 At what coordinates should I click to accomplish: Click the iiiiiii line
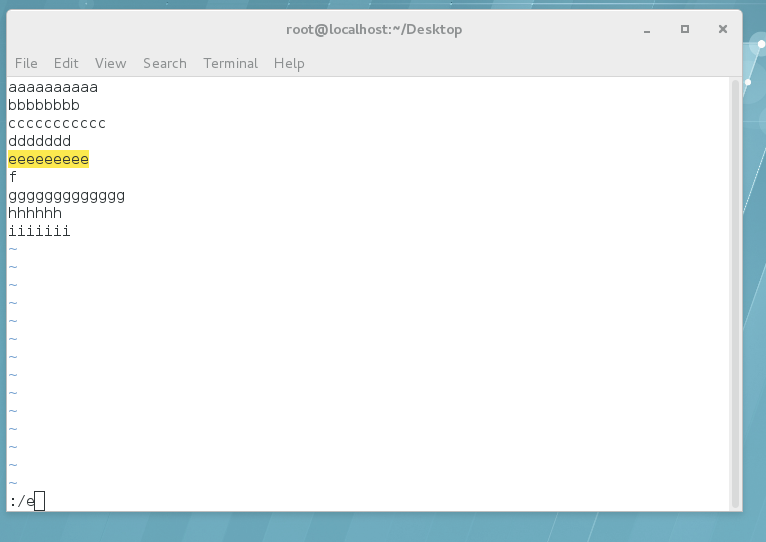tap(39, 231)
